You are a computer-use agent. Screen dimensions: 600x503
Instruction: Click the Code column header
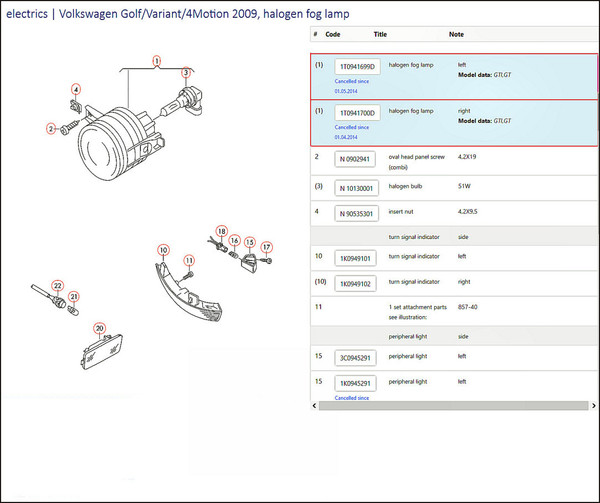(333, 34)
